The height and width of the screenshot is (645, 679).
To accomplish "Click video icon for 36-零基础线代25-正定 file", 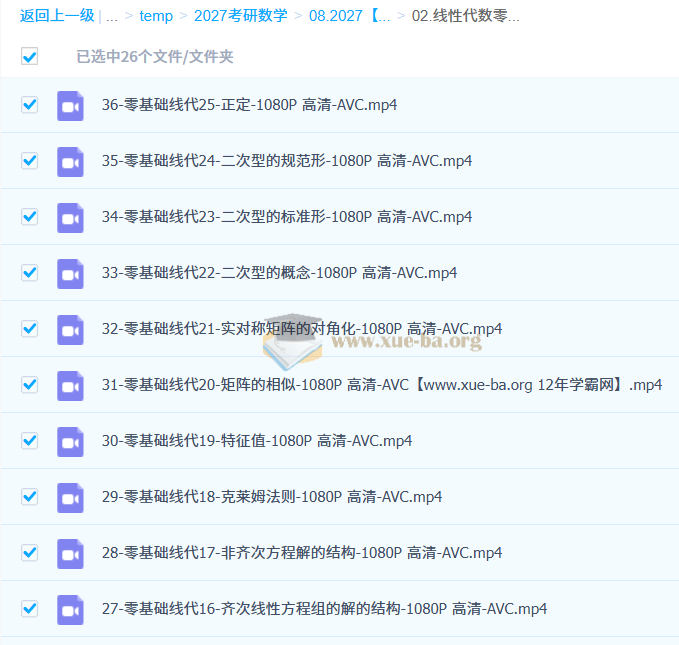I will pyautogui.click(x=69, y=105).
